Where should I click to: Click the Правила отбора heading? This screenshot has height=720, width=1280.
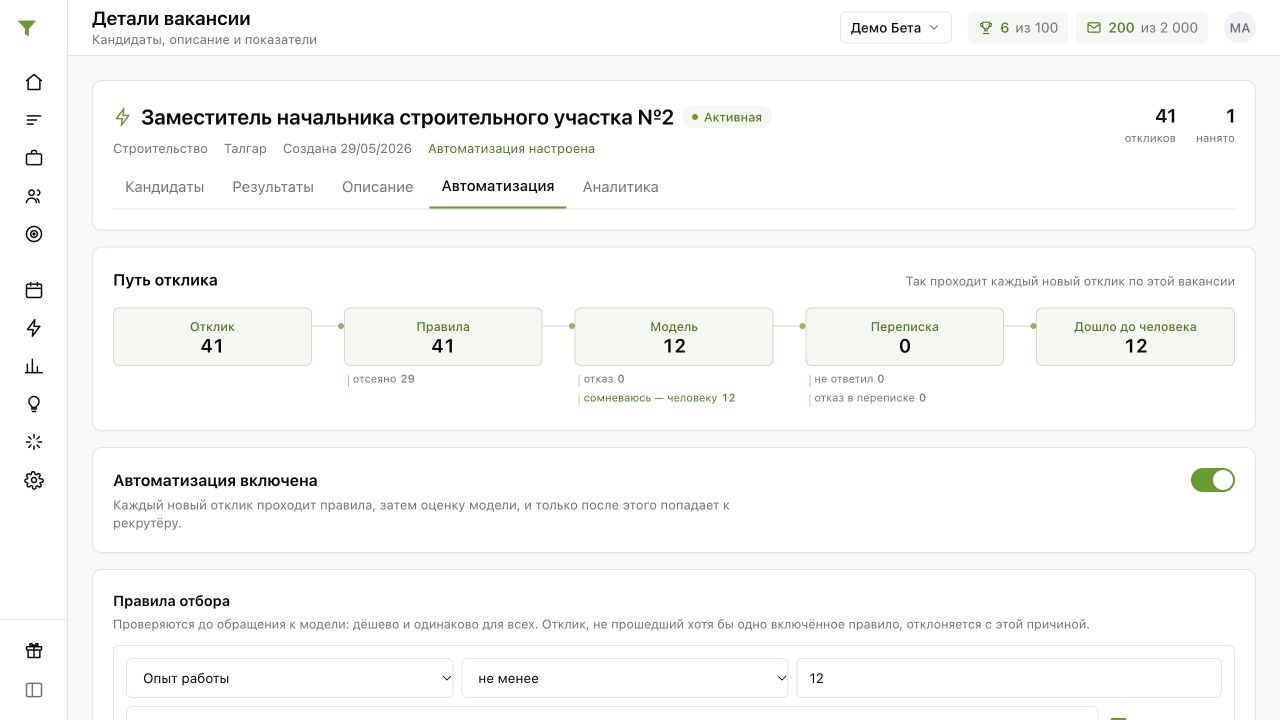coord(171,601)
